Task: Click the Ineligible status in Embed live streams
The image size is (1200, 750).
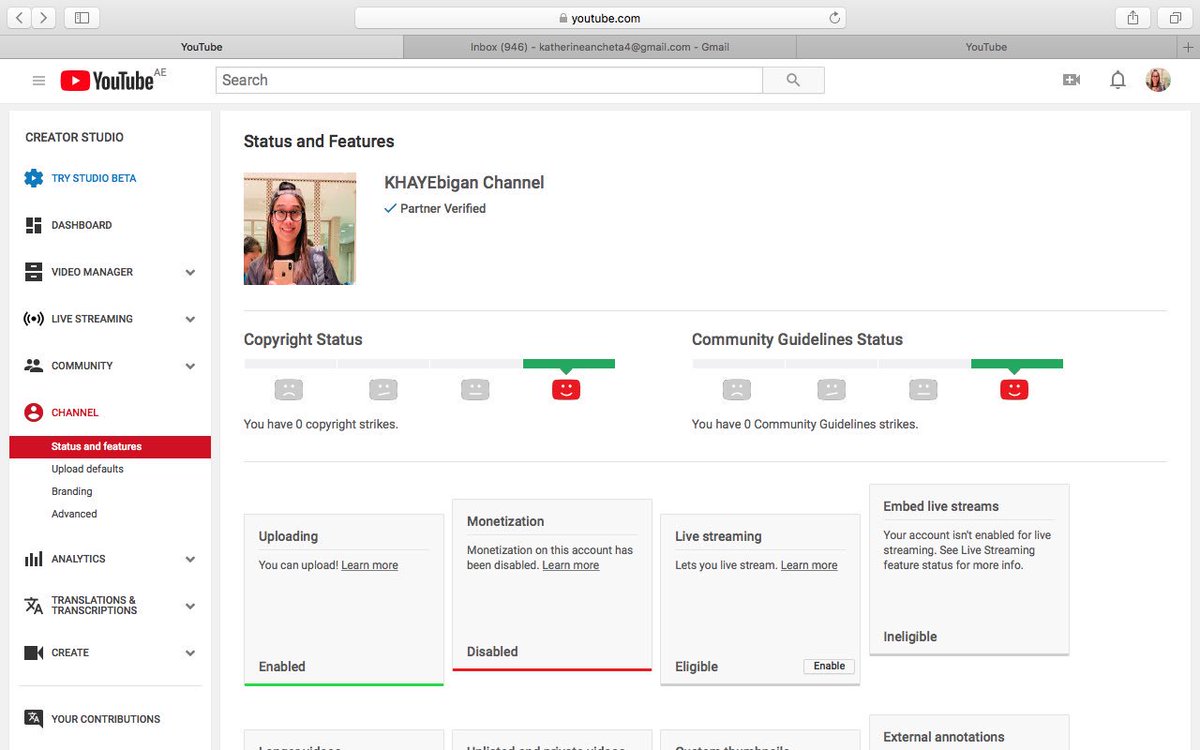Action: click(910, 637)
